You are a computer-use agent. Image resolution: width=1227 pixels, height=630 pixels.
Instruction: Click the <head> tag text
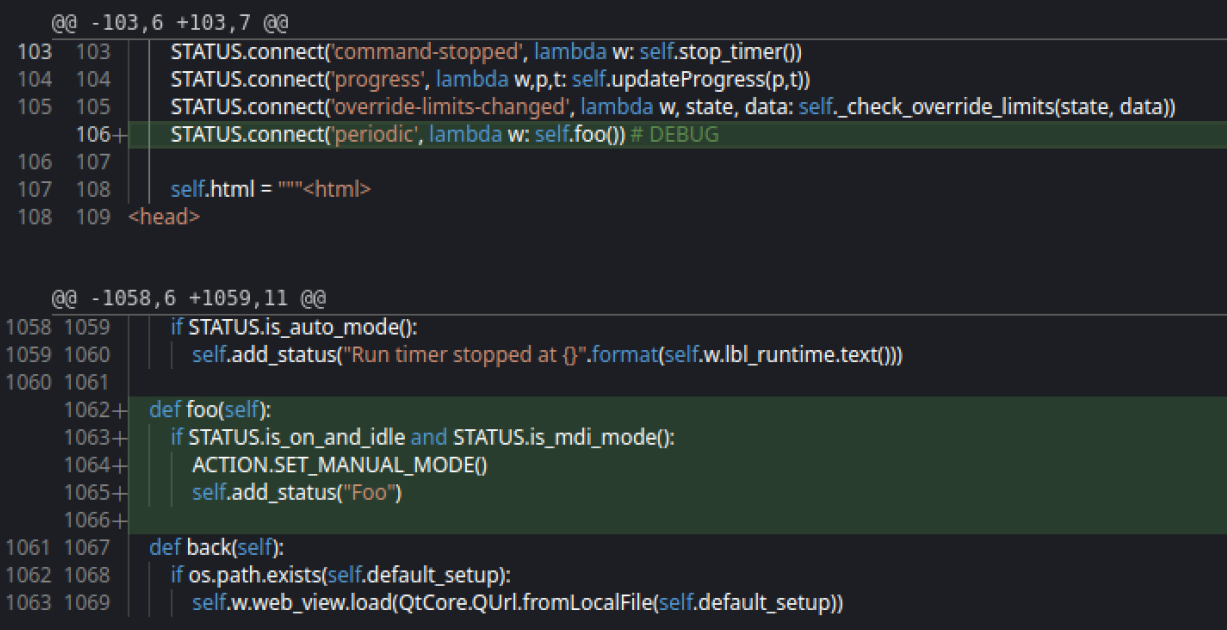click(164, 217)
